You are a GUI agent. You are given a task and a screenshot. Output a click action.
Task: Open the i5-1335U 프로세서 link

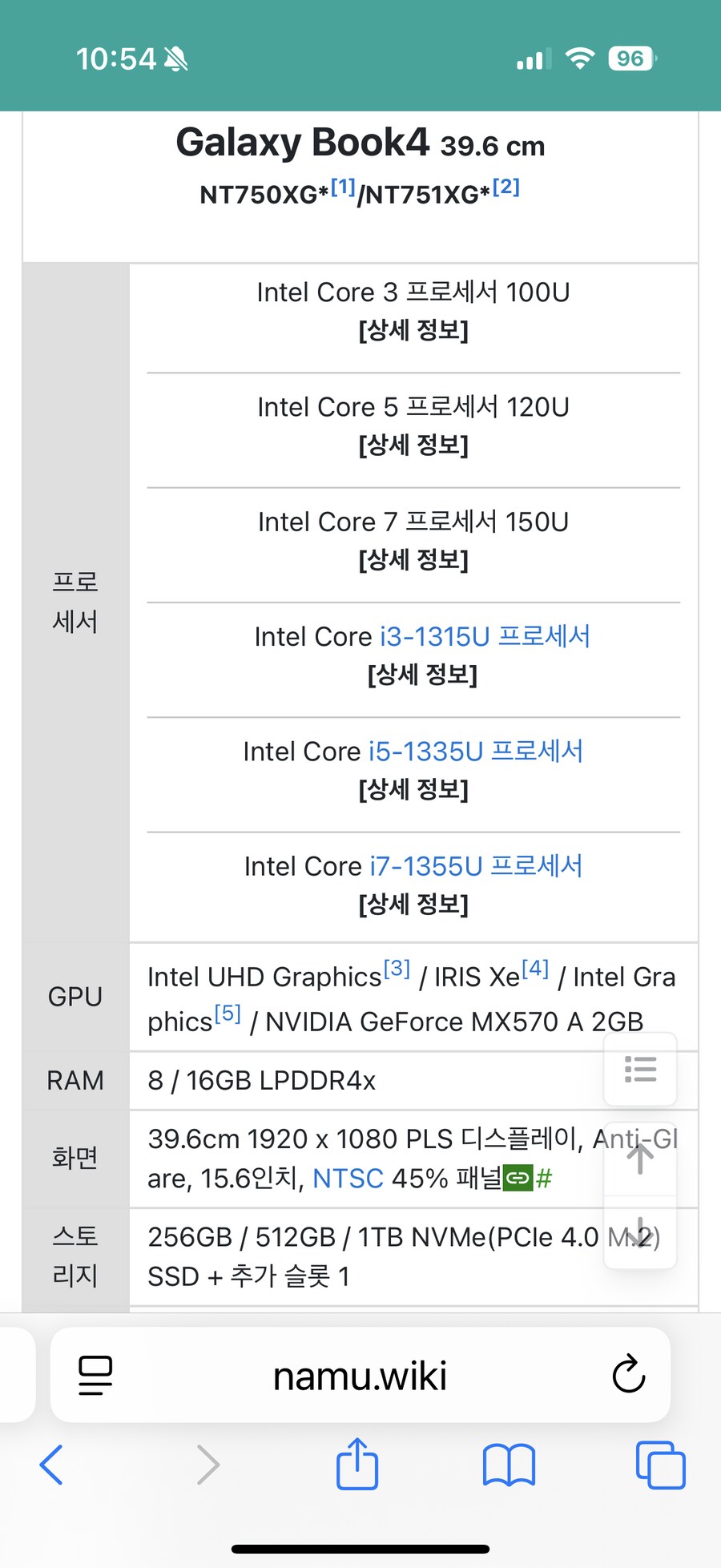pos(476,751)
